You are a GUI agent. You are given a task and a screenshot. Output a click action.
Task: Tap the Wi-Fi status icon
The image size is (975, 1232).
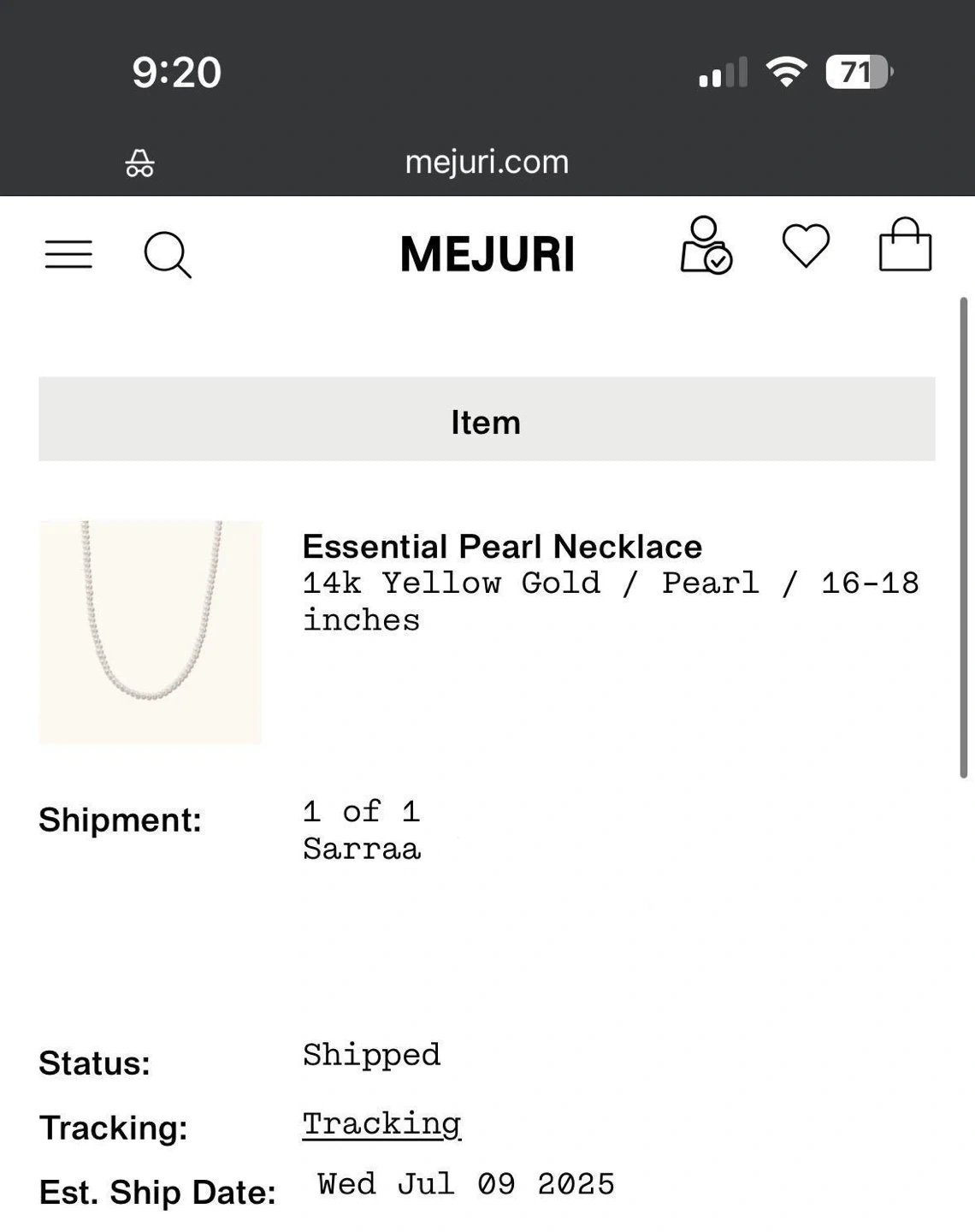(x=786, y=72)
